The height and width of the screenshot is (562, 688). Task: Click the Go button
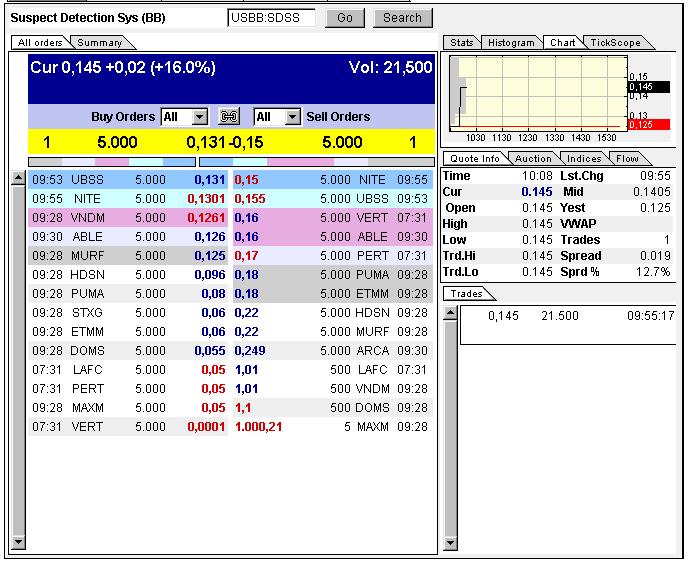click(x=345, y=18)
